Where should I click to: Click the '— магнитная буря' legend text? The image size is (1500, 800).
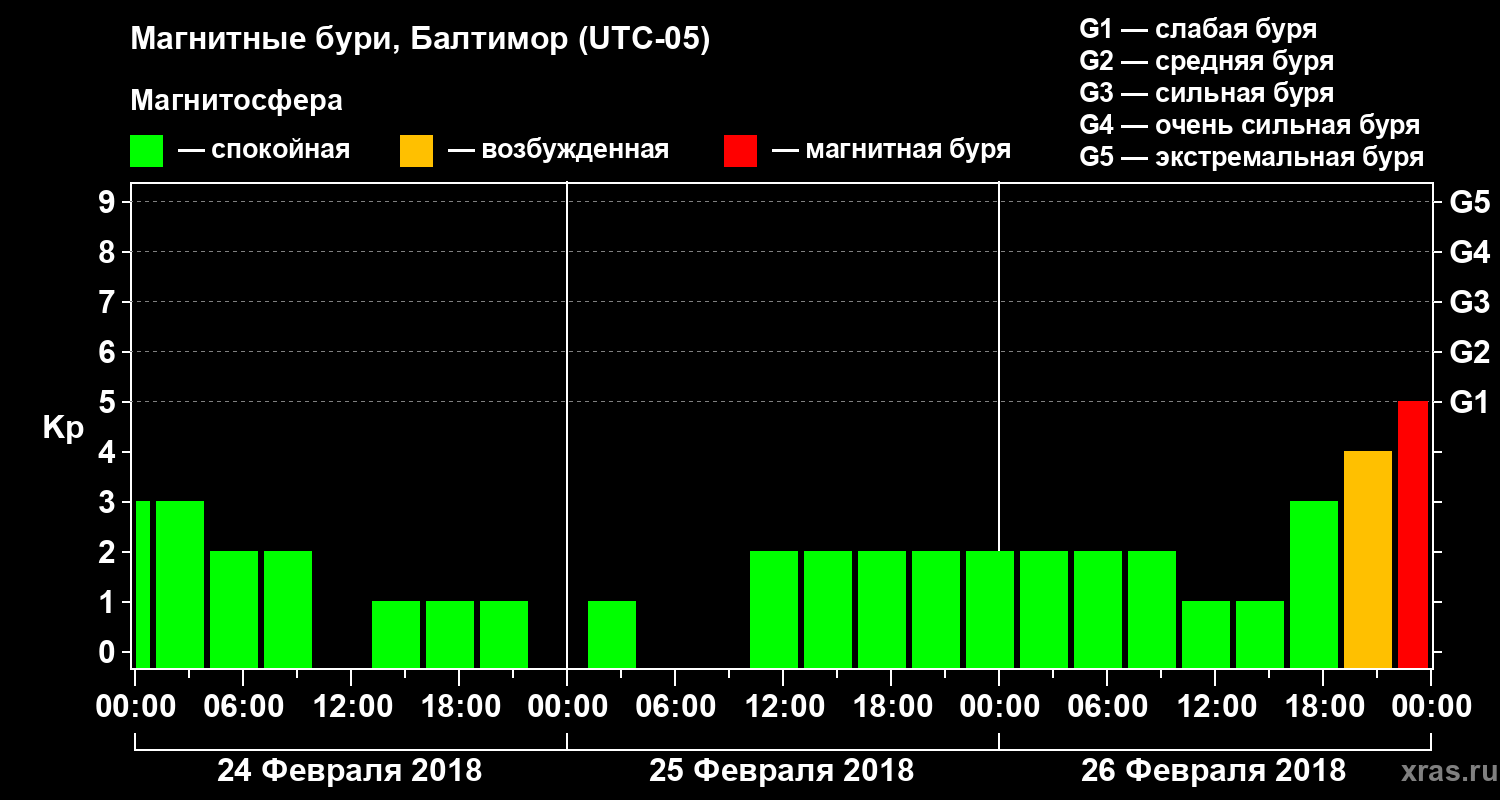(892, 151)
